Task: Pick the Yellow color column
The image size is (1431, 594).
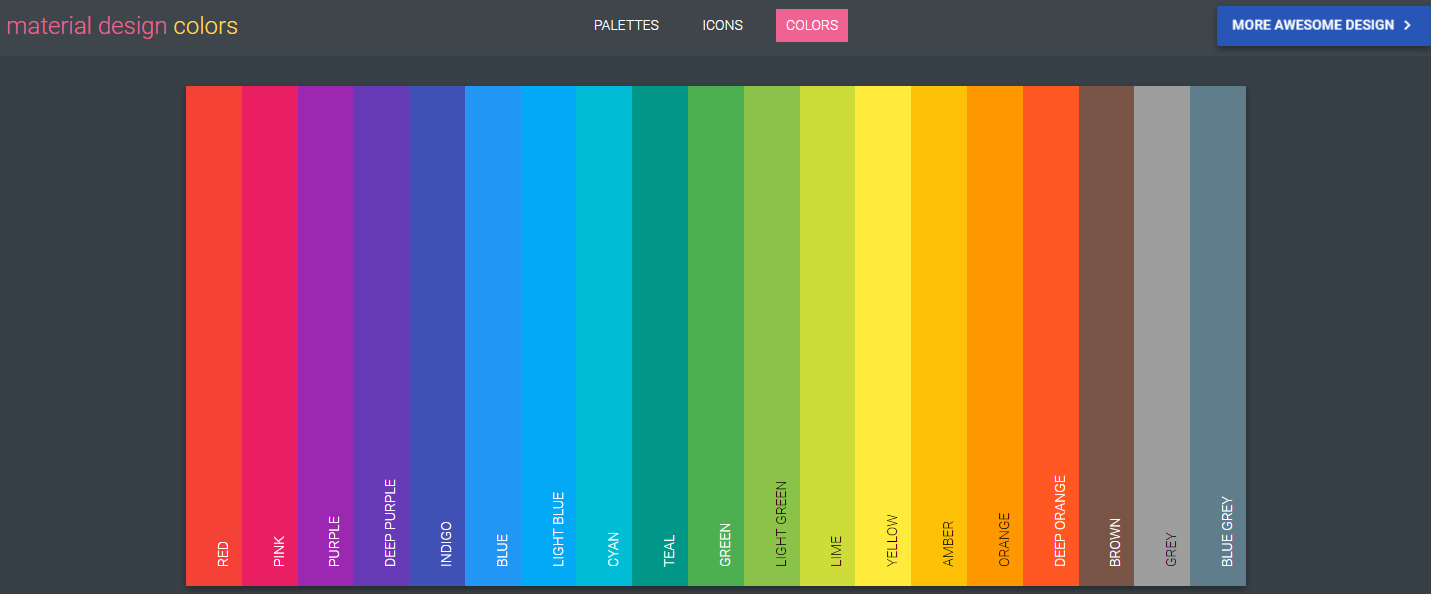Action: 884,336
